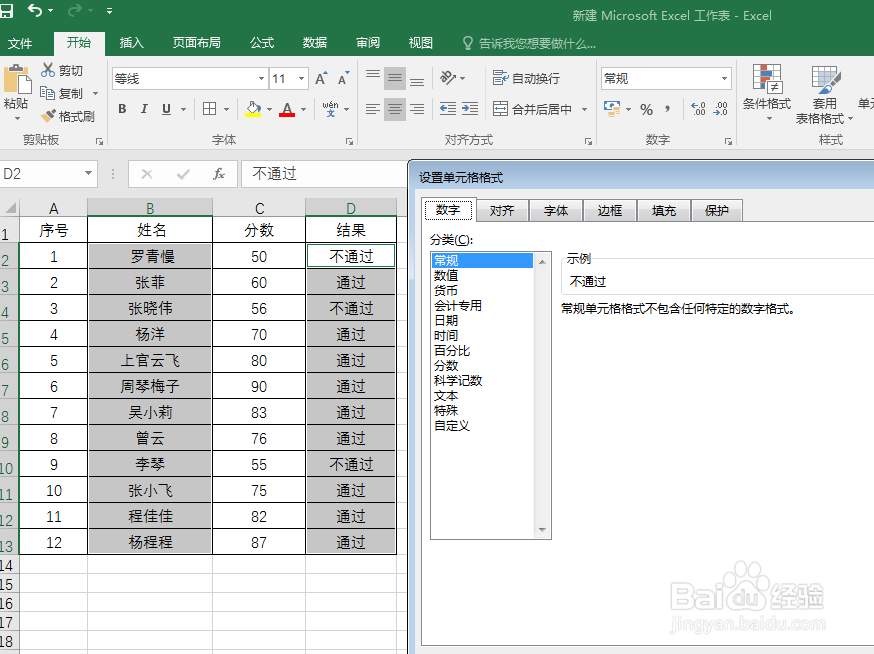Click the category list scroll down arrow

[542, 530]
